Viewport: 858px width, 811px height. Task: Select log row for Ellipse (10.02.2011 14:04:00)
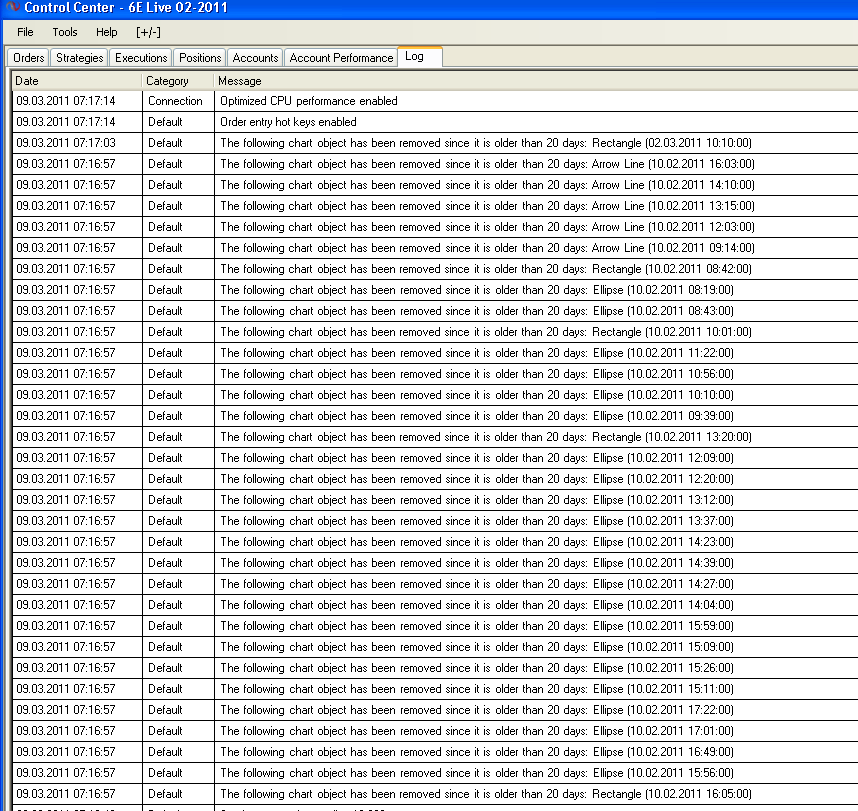click(x=435, y=605)
